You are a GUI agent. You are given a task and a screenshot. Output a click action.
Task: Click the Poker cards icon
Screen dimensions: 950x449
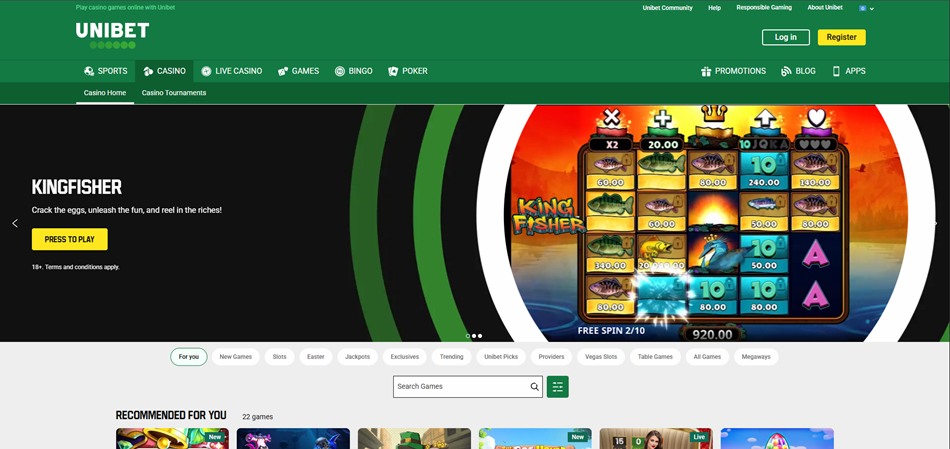click(393, 71)
